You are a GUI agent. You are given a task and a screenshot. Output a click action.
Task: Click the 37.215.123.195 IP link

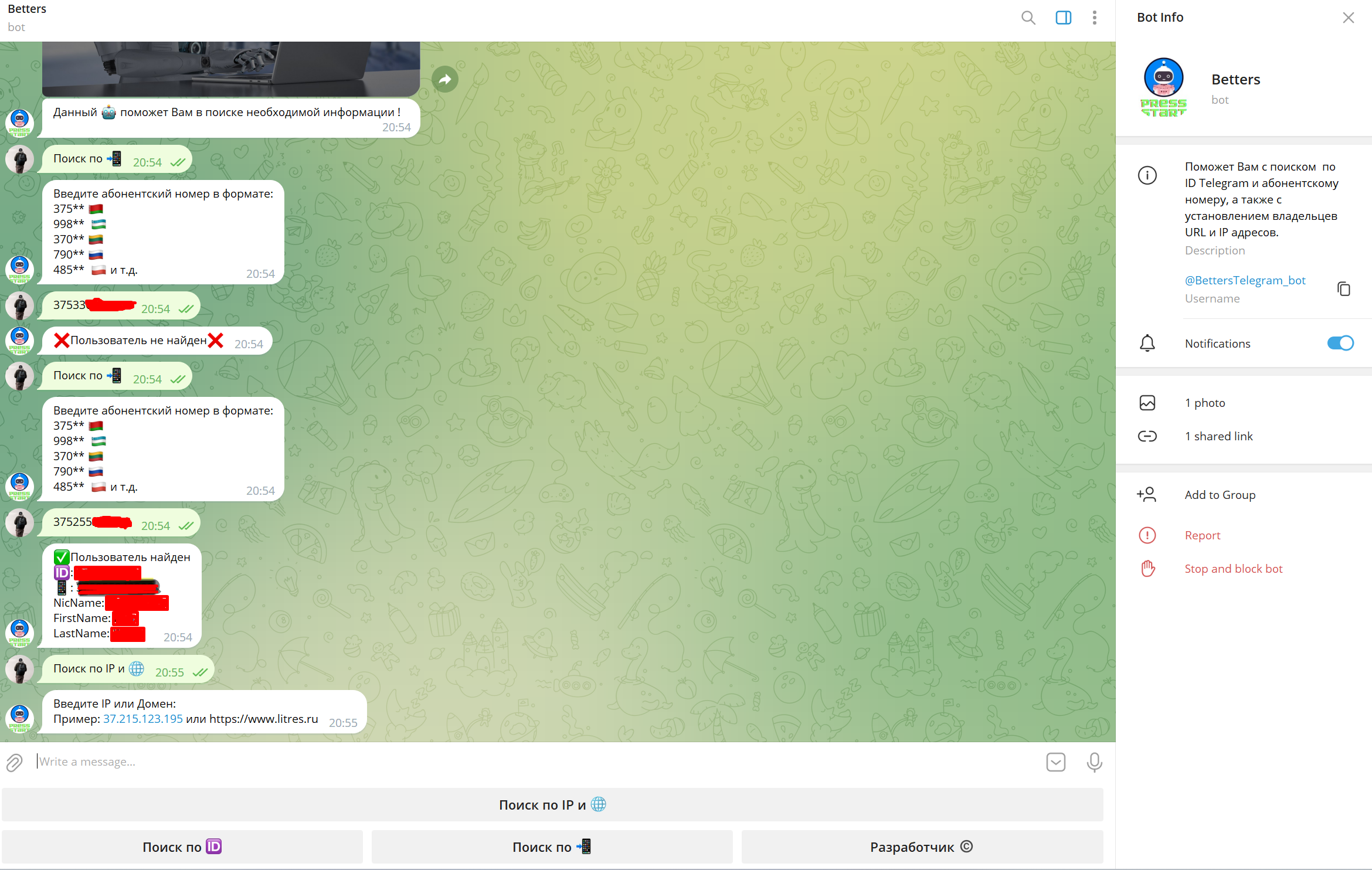click(143, 719)
